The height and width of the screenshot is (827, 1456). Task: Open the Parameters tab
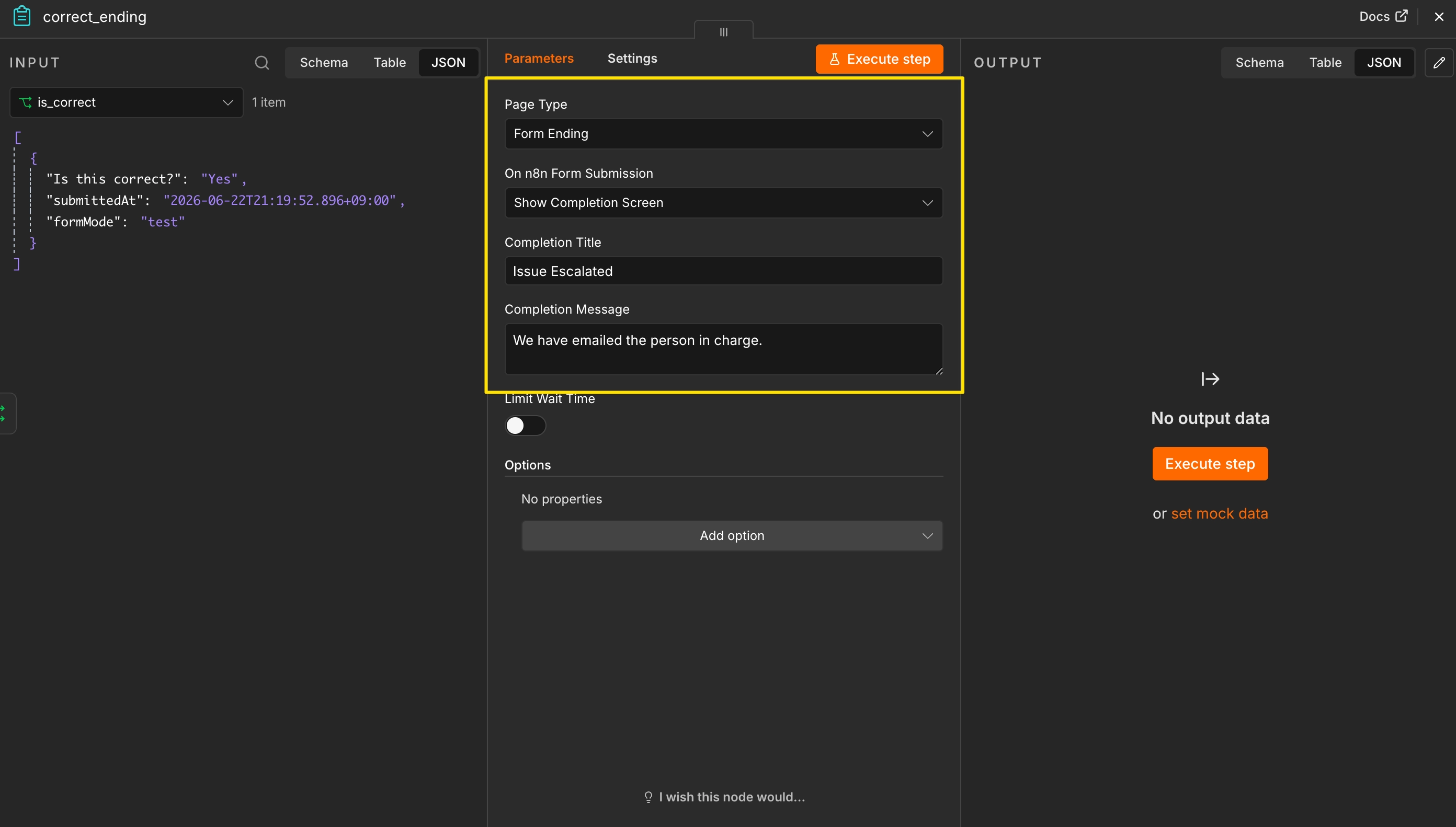[539, 59]
